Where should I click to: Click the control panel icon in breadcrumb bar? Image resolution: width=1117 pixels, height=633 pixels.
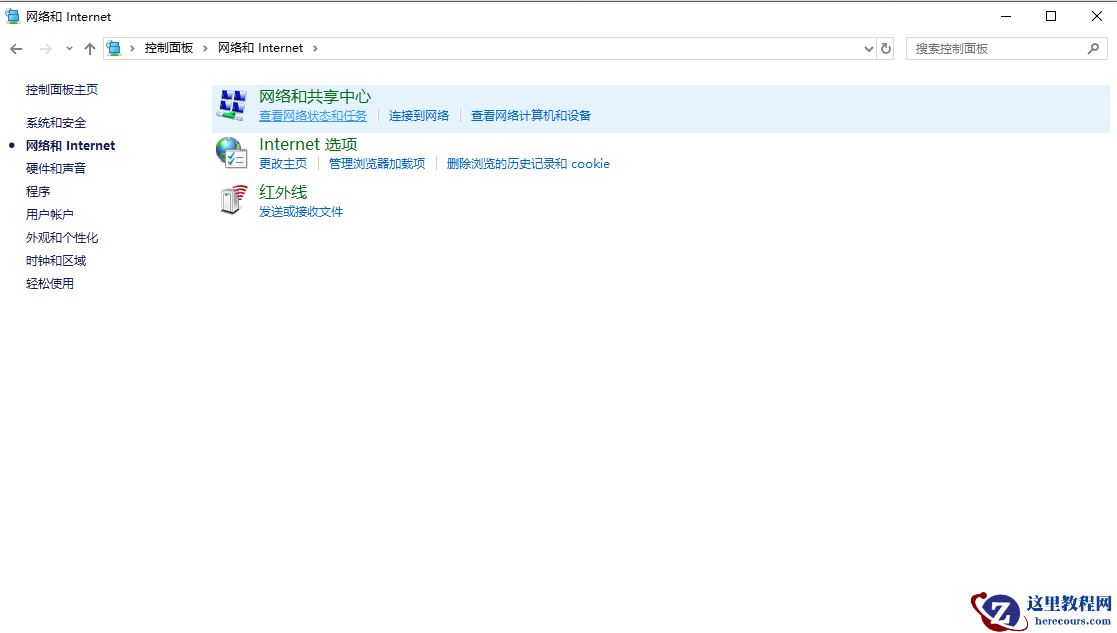point(113,47)
